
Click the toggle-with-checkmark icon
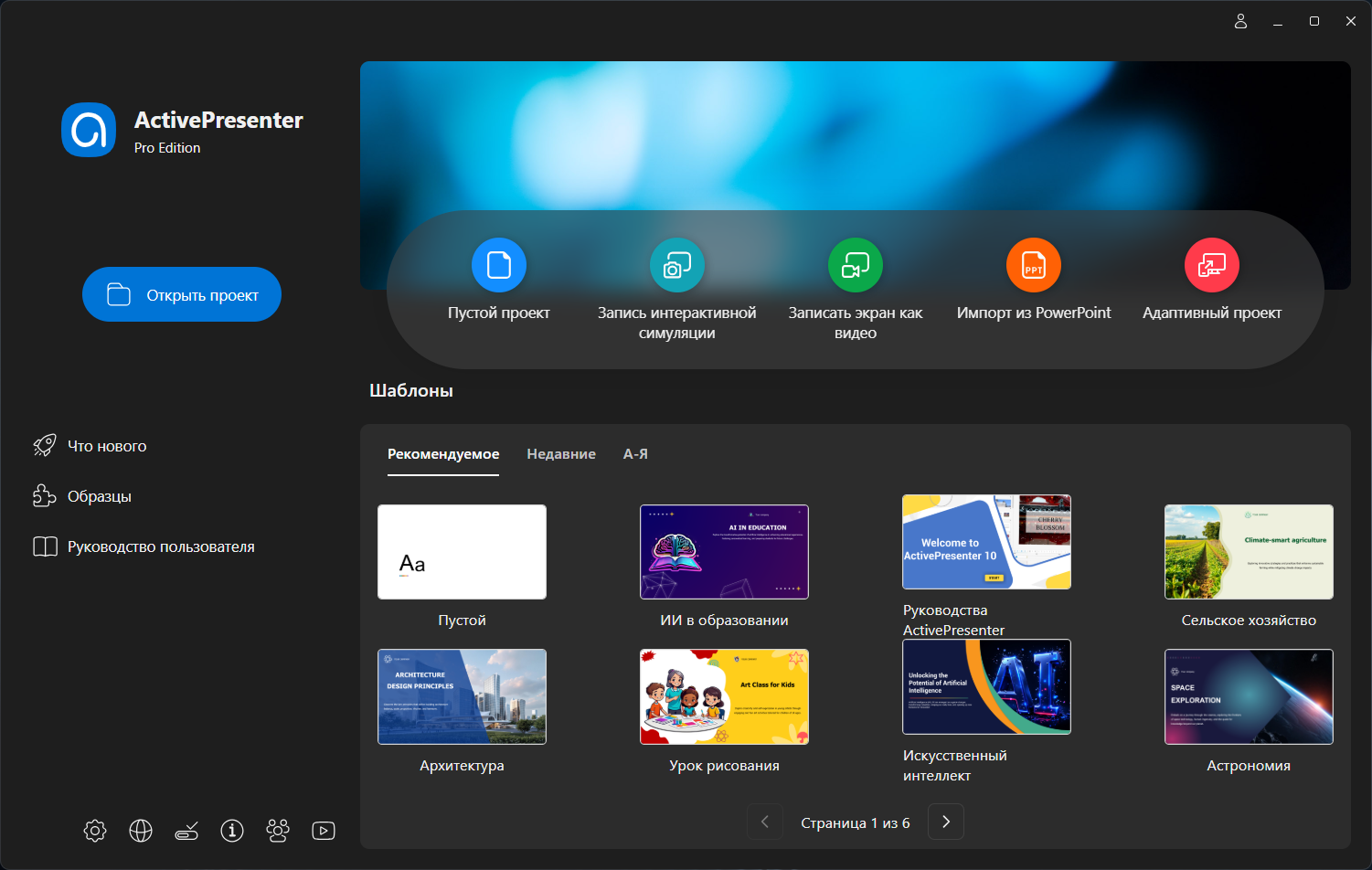[186, 831]
